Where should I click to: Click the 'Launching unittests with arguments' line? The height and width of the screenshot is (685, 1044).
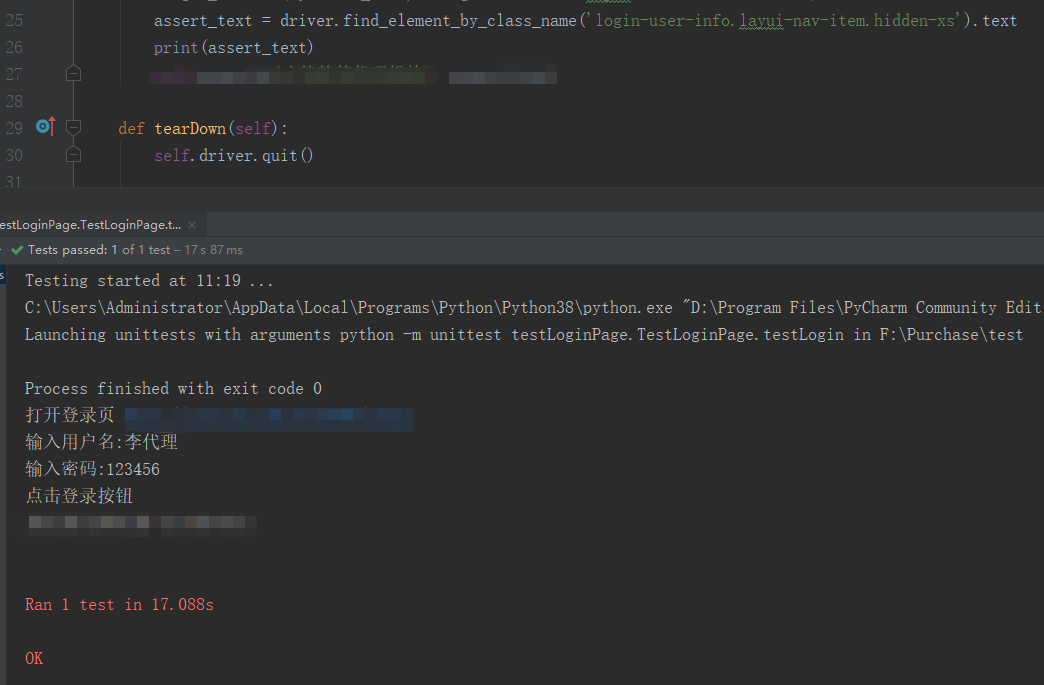524,334
